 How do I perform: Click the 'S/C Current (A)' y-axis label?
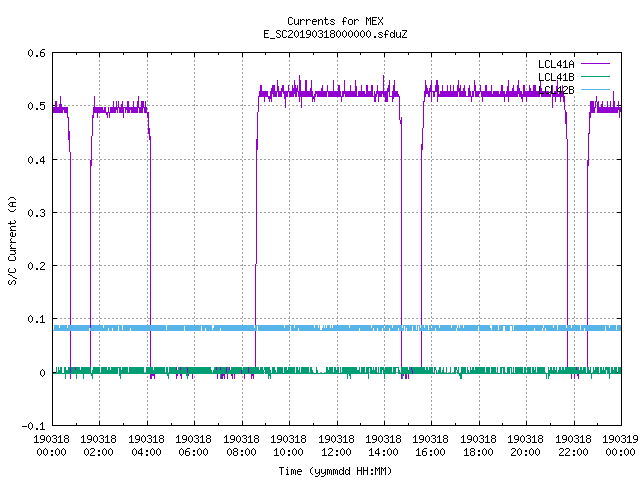coord(13,240)
